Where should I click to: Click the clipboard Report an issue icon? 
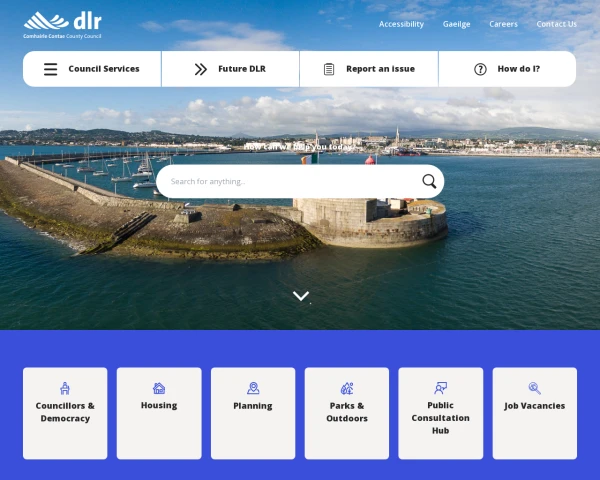click(x=329, y=69)
